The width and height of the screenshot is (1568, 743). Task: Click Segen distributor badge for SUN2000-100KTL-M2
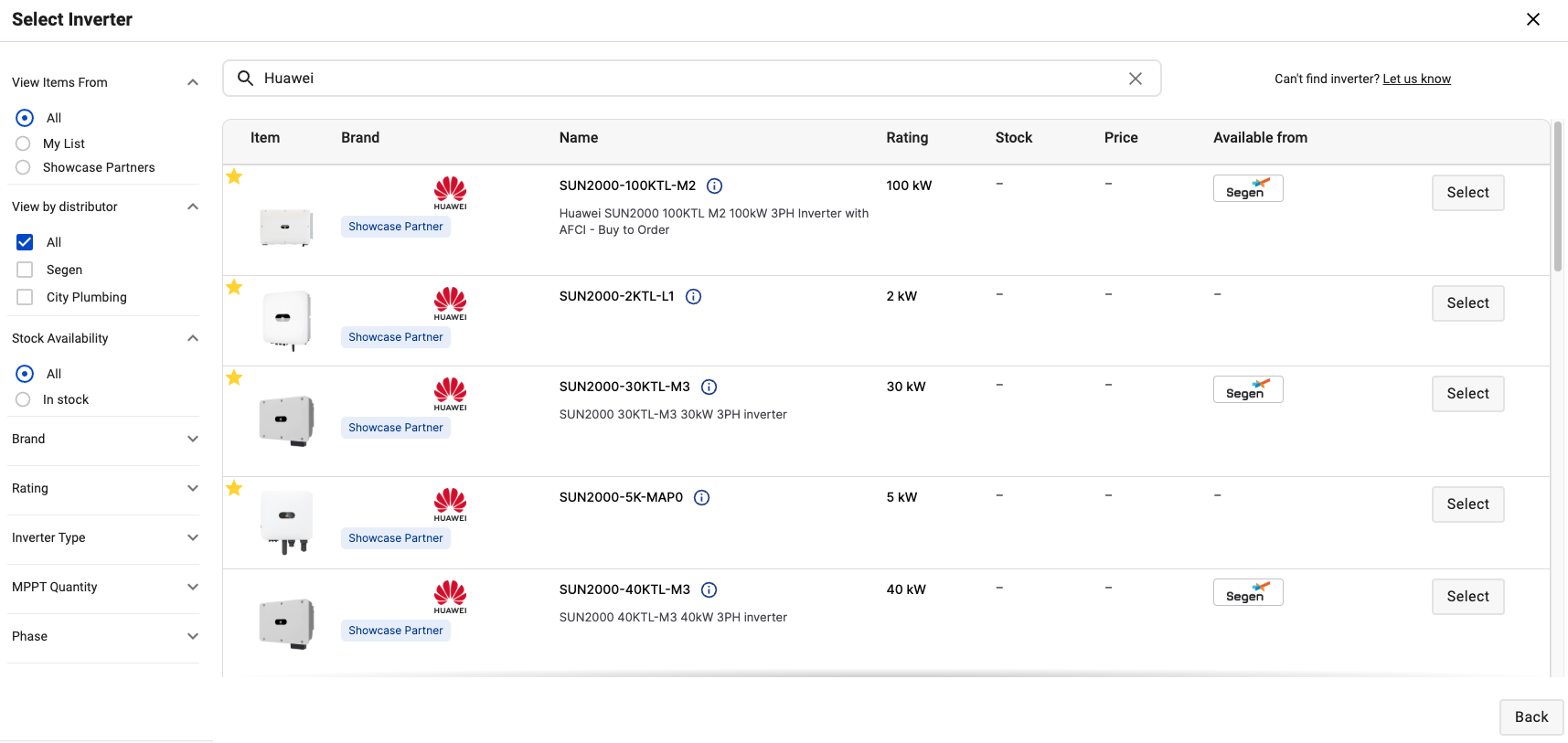1248,188
